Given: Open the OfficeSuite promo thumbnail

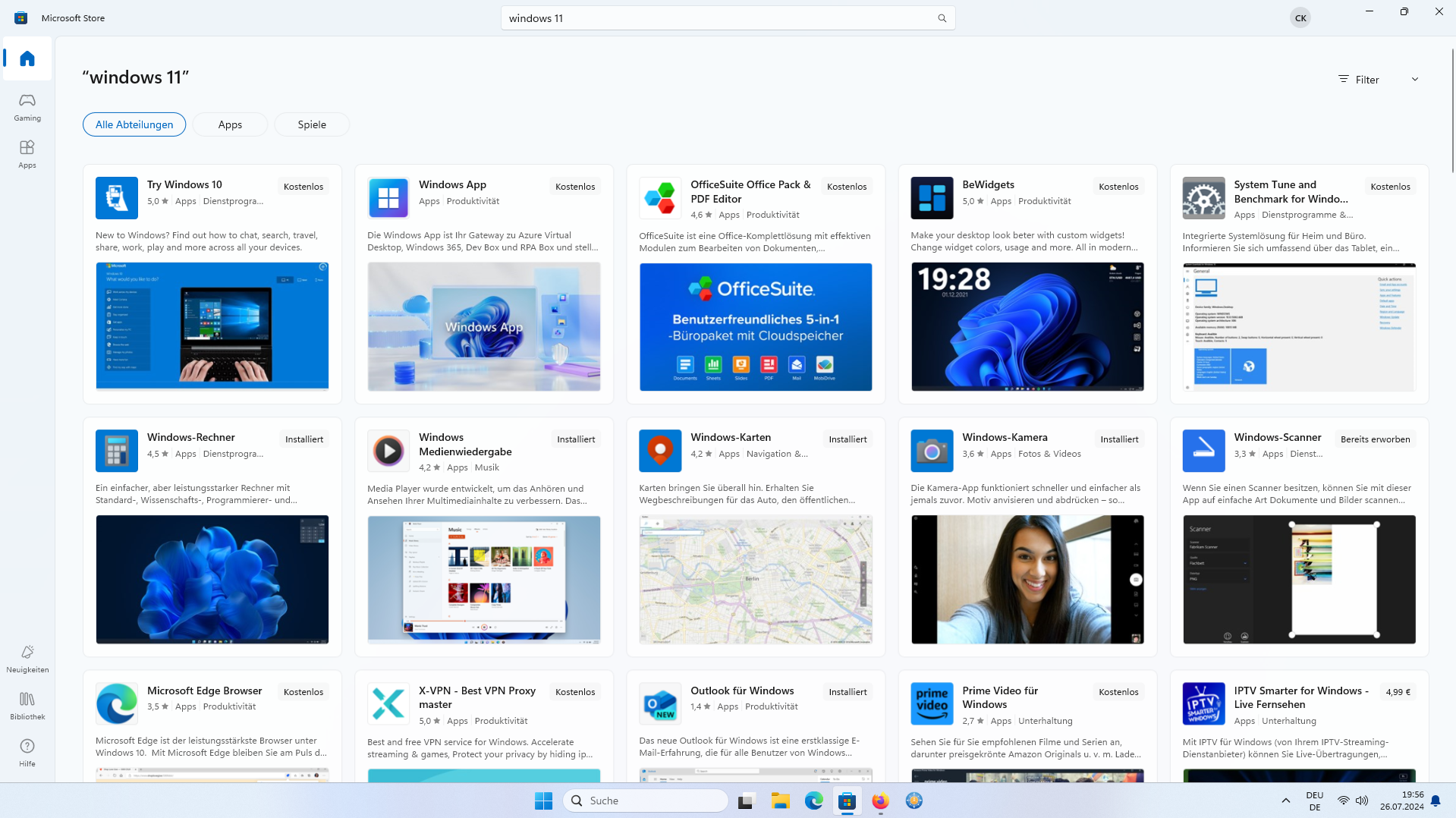Looking at the screenshot, I should pyautogui.click(x=756, y=327).
